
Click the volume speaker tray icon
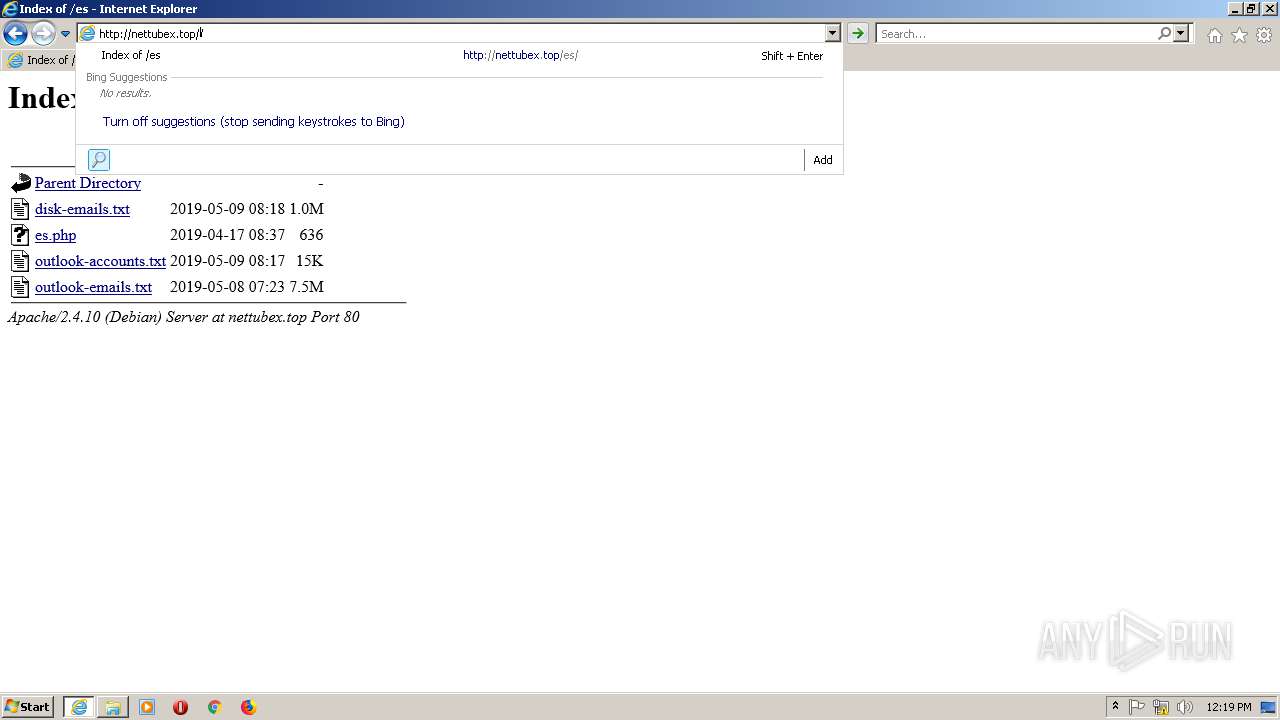click(1185, 707)
